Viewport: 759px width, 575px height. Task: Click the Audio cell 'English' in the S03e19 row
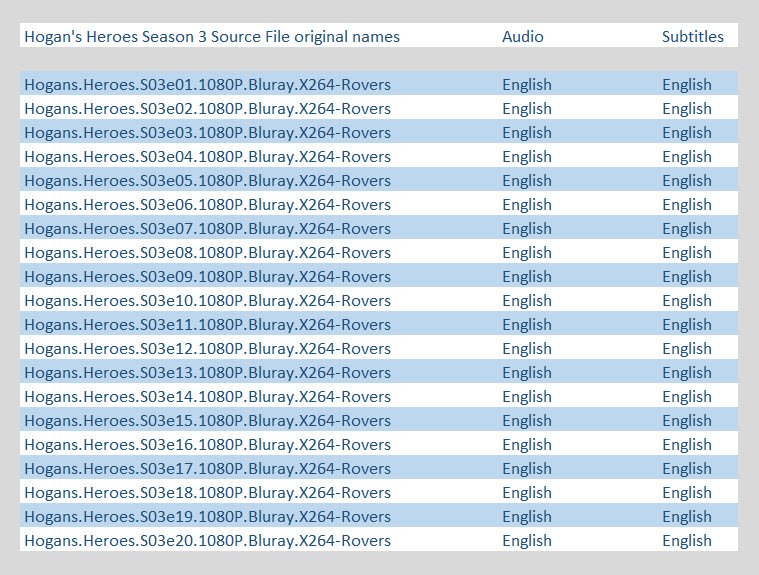(527, 516)
